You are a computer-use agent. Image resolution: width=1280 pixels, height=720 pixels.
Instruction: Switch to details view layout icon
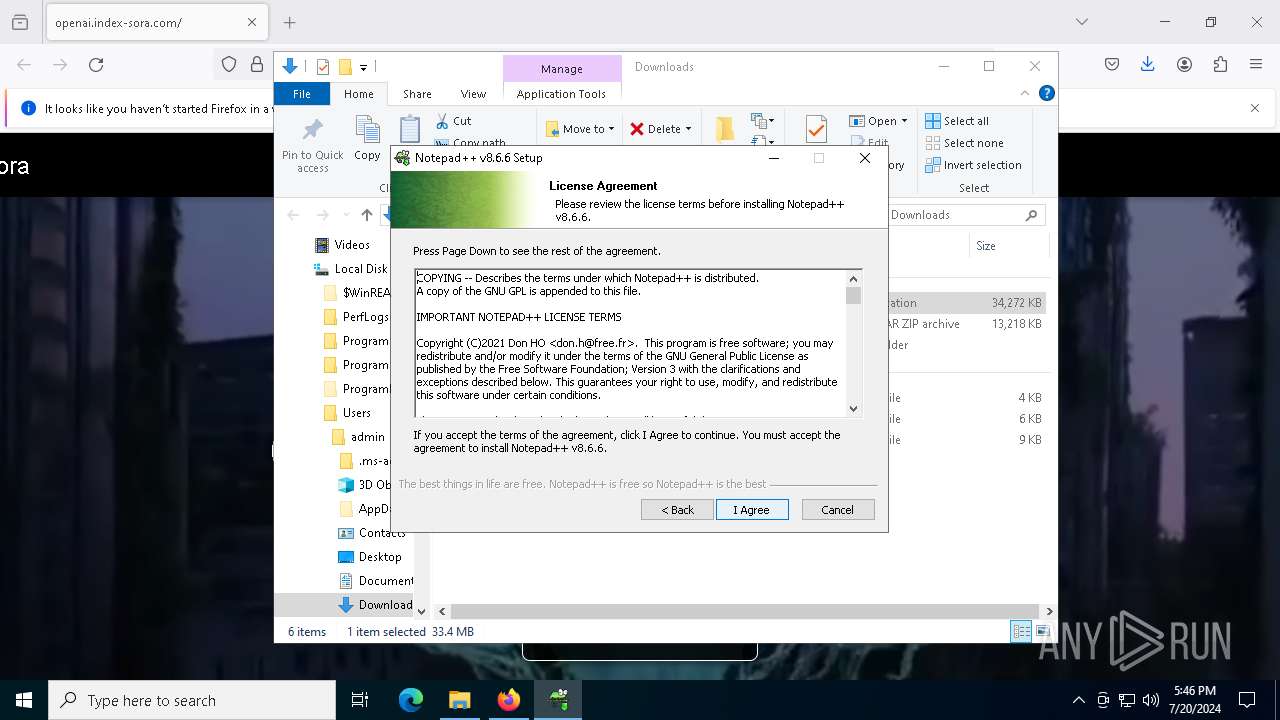[x=1021, y=631]
